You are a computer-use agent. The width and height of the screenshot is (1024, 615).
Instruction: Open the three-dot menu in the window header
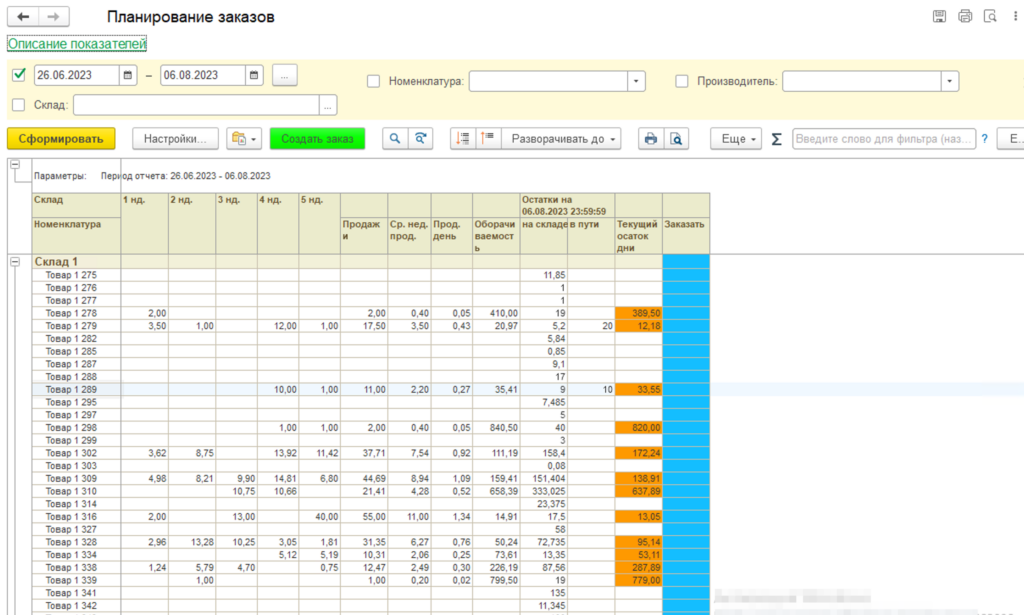click(1016, 16)
